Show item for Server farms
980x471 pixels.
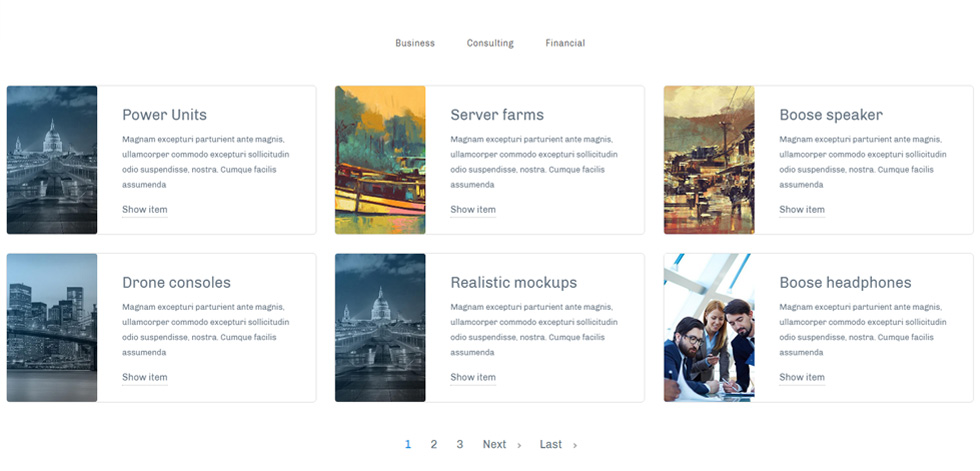point(473,210)
